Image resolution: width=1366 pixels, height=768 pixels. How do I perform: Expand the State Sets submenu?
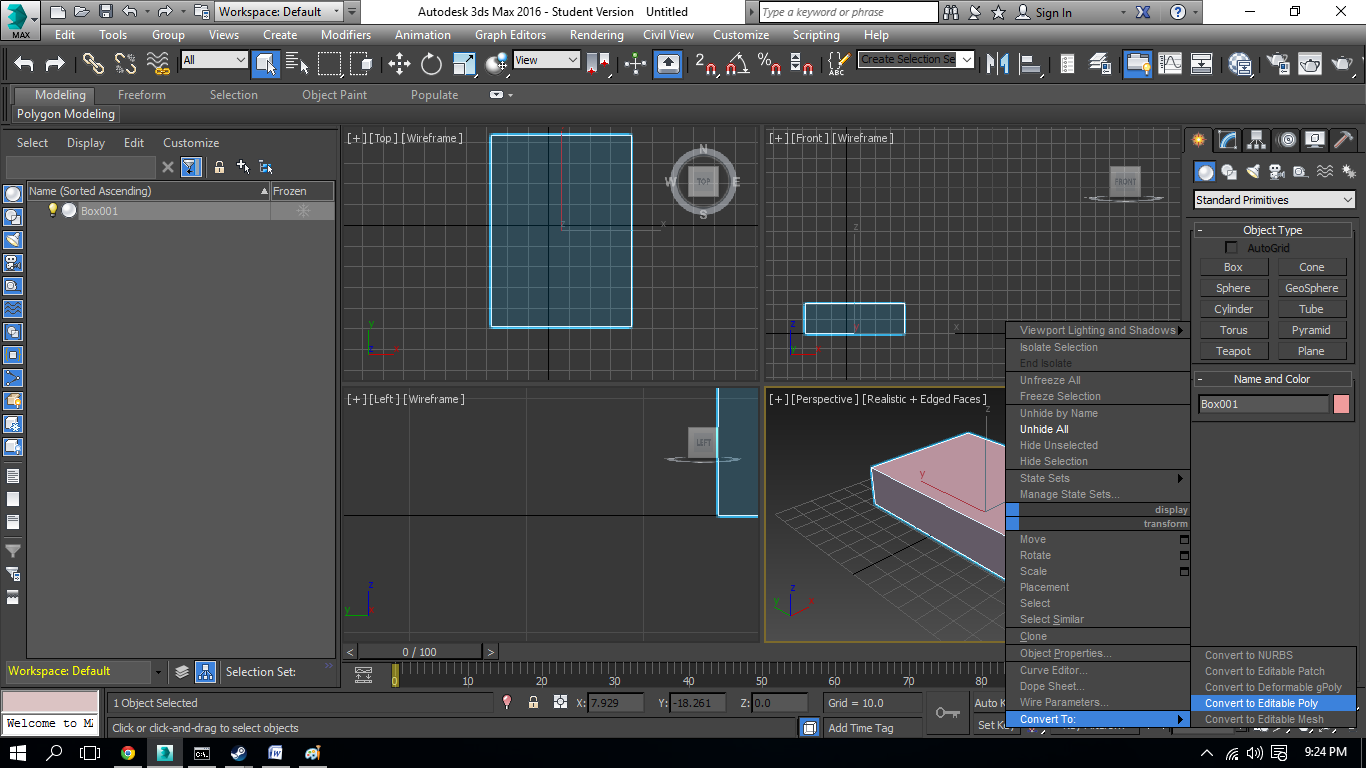pos(1098,478)
